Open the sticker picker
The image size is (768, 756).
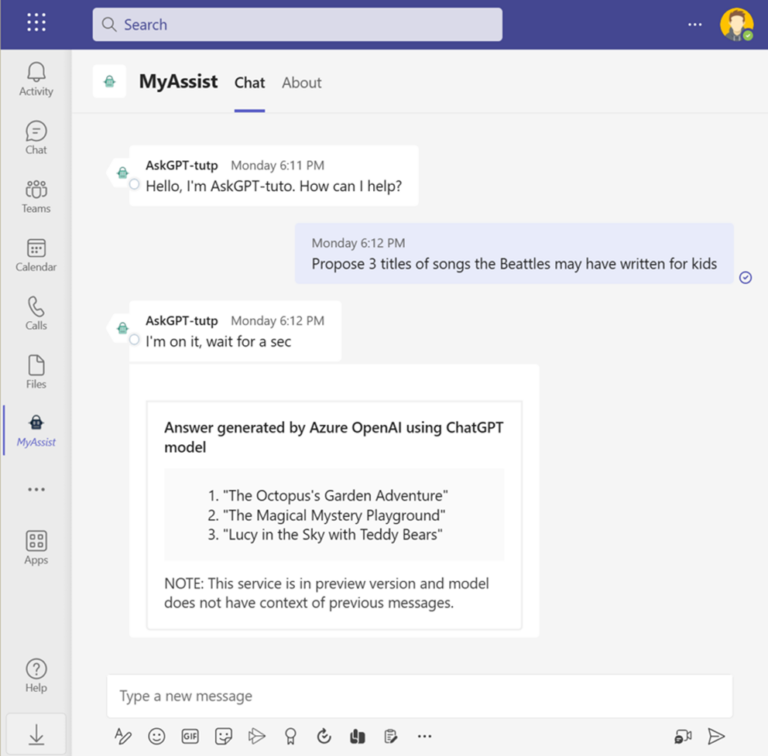[x=224, y=736]
